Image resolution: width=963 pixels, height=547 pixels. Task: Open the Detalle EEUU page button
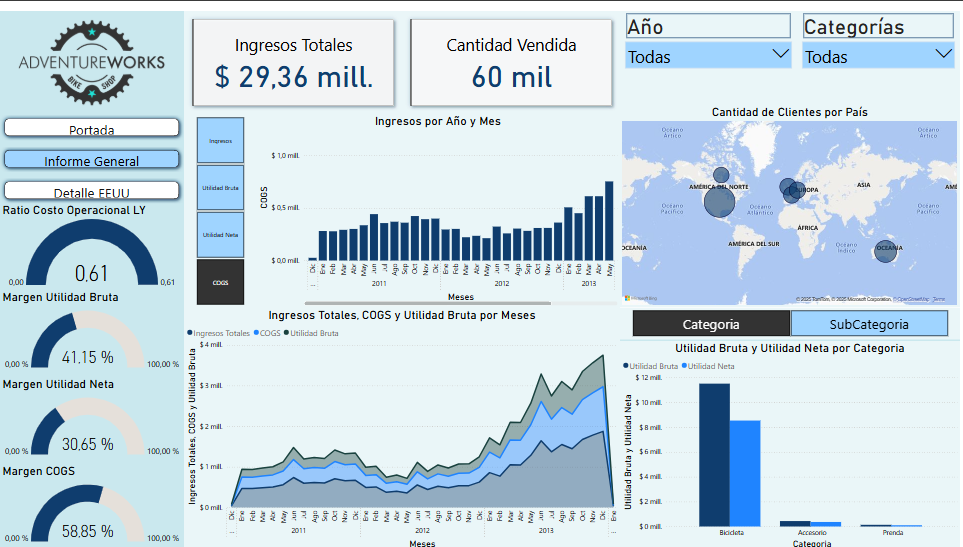pyautogui.click(x=92, y=191)
